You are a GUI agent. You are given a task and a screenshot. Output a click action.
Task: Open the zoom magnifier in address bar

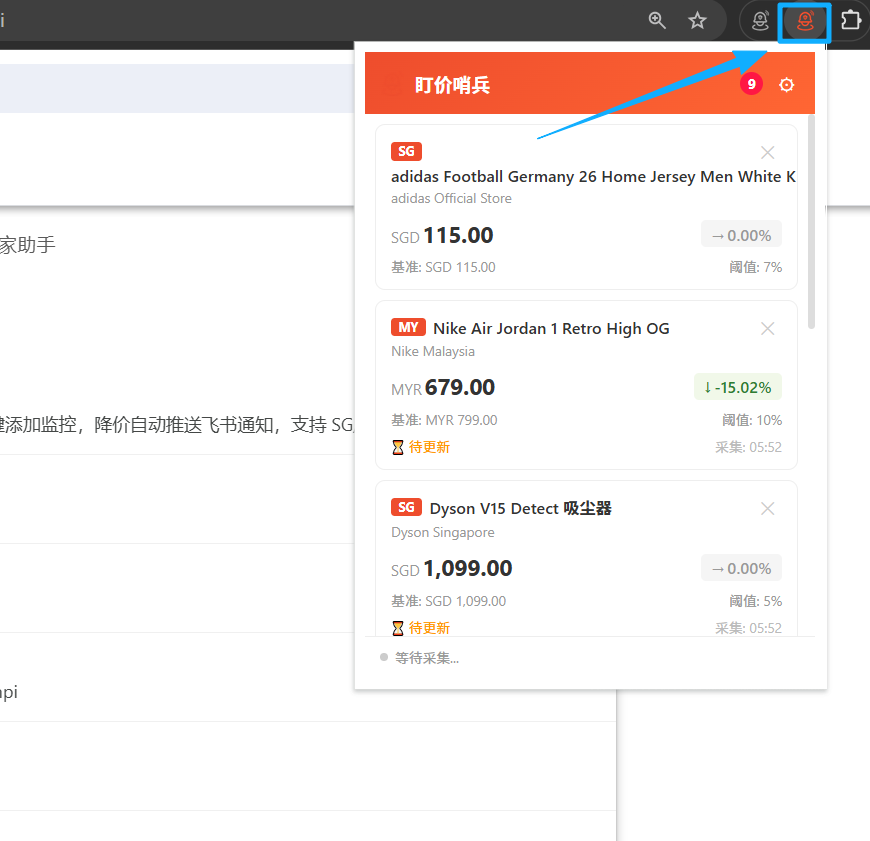(x=657, y=21)
